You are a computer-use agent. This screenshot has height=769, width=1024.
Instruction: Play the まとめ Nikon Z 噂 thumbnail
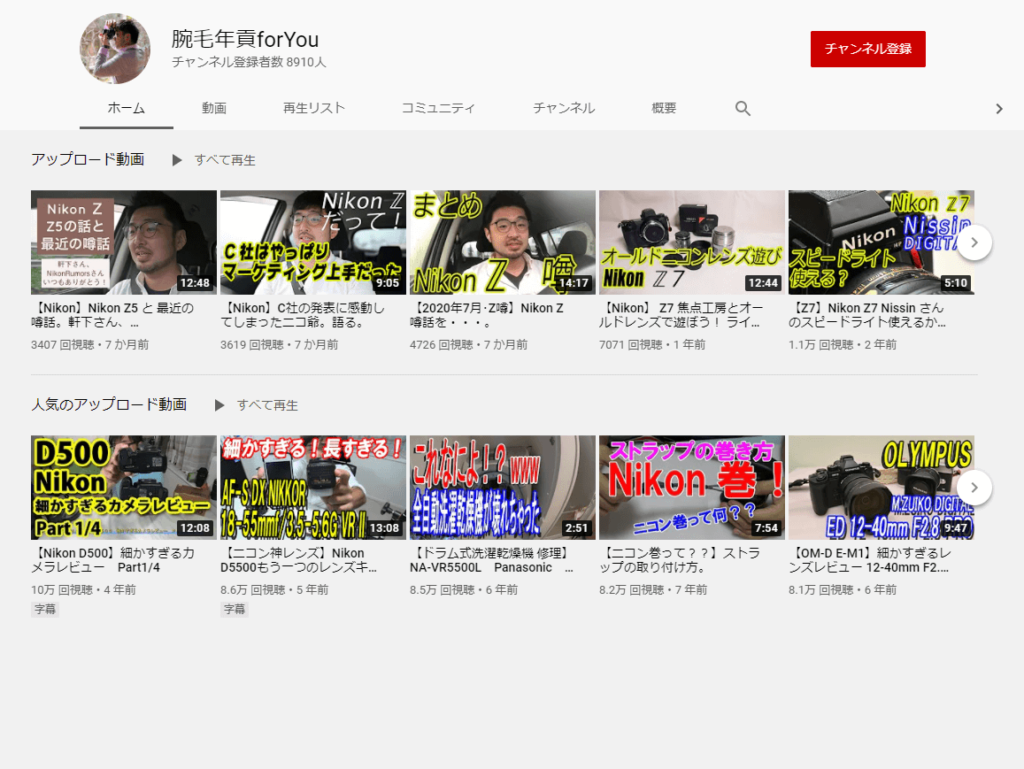[502, 242]
